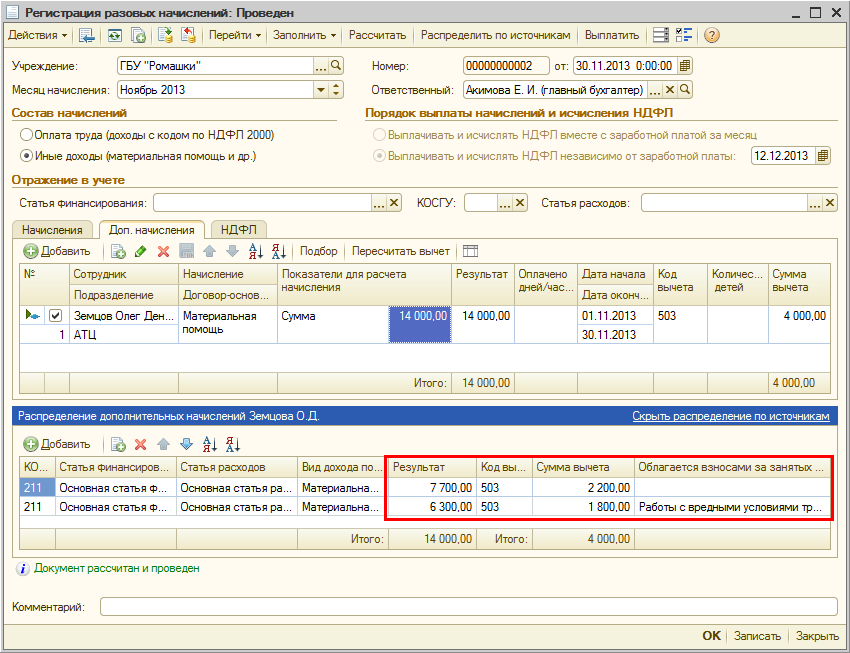Click Скрыть распределение по источникам link
850x653 pixels.
pos(730,415)
